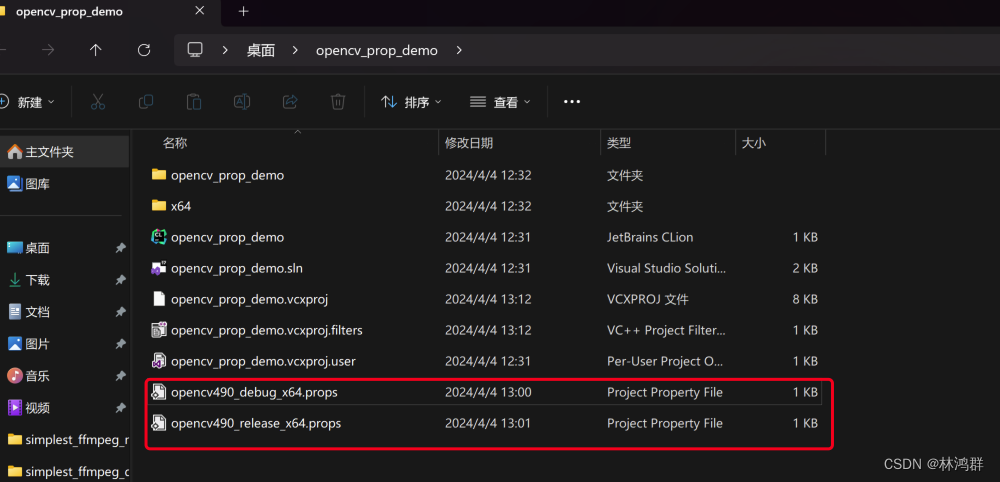Click VCXPROJ 文件 type cell

[647, 299]
